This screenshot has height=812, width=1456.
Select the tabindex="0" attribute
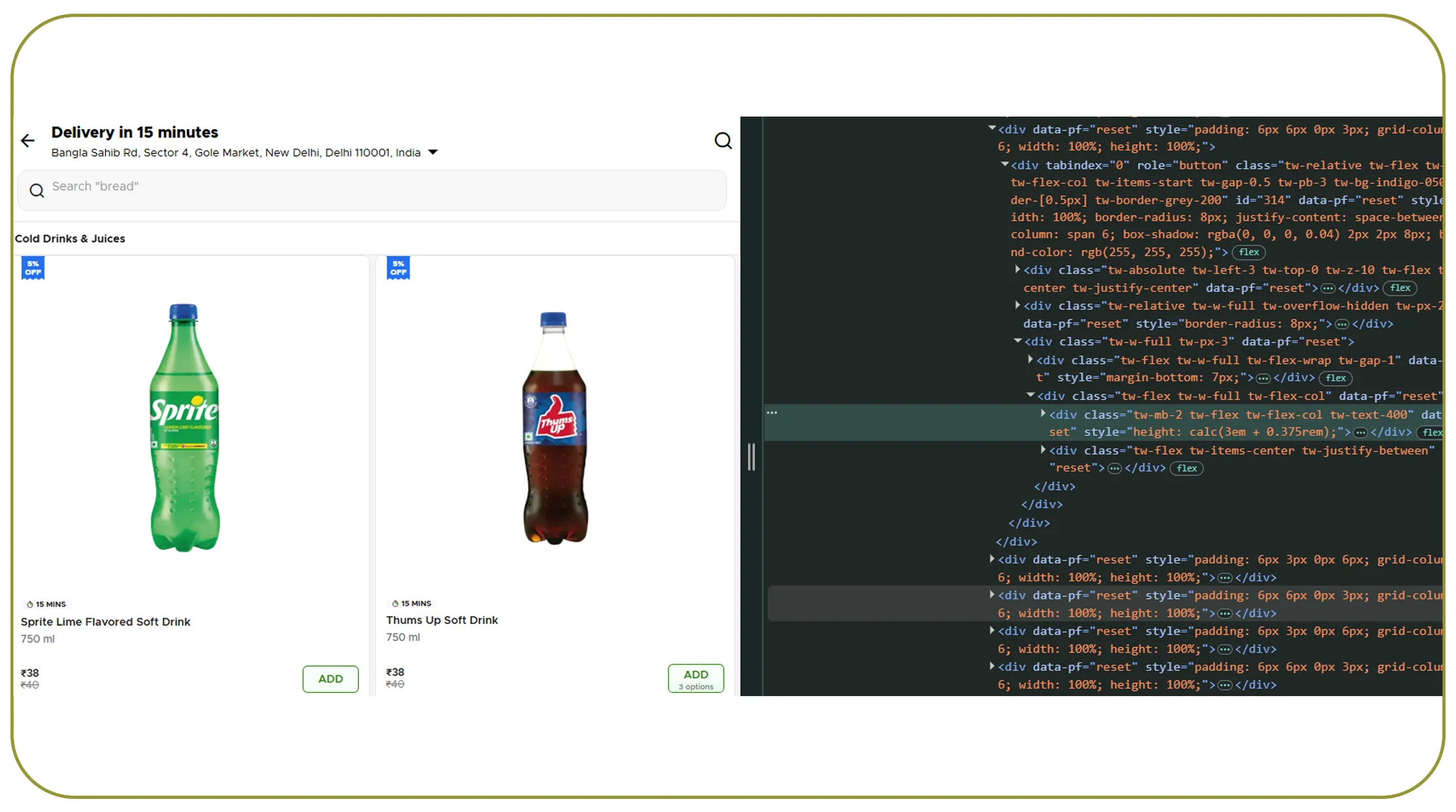(1087, 166)
